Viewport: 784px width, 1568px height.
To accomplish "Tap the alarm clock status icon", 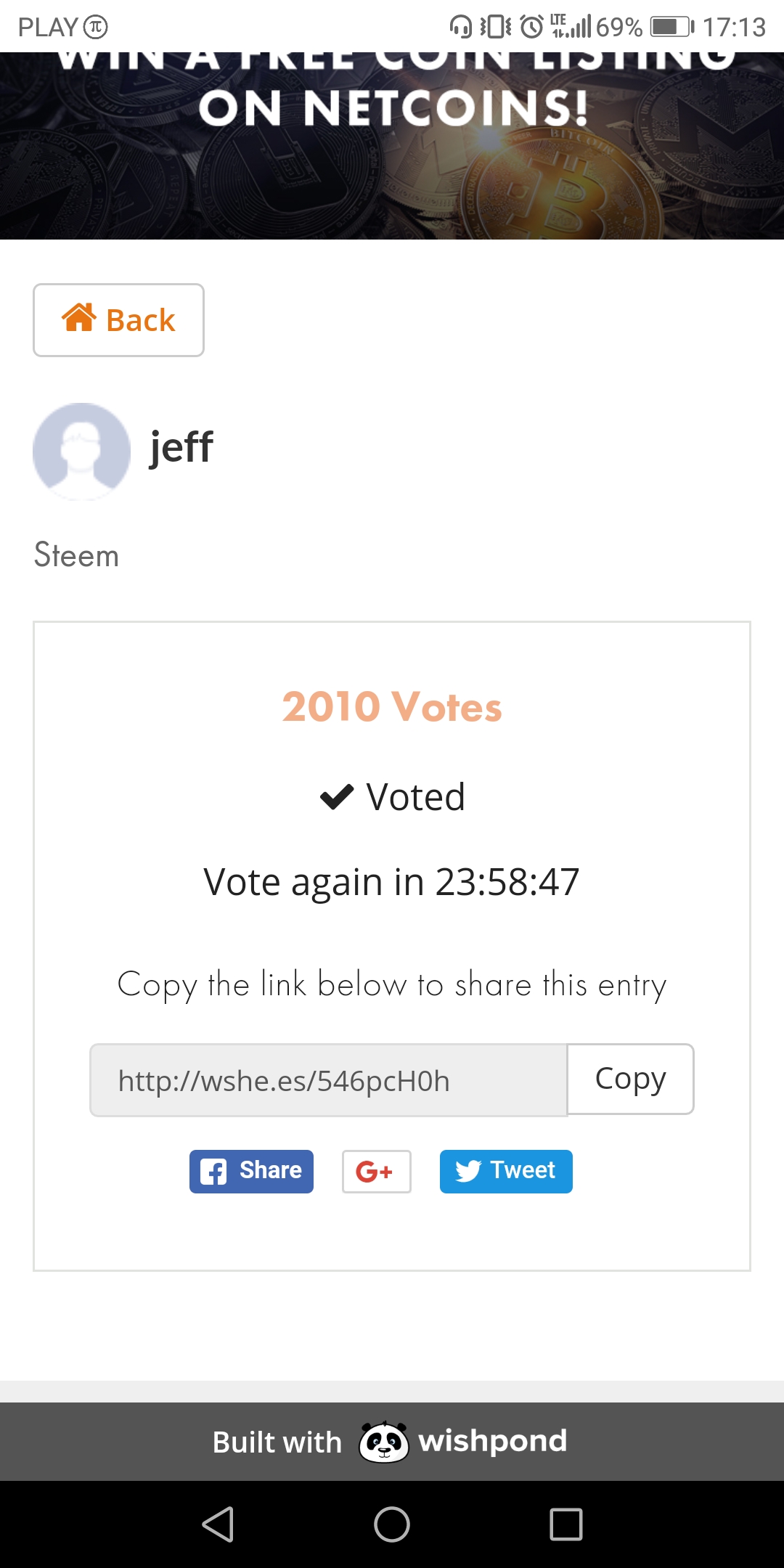I will click(x=531, y=27).
